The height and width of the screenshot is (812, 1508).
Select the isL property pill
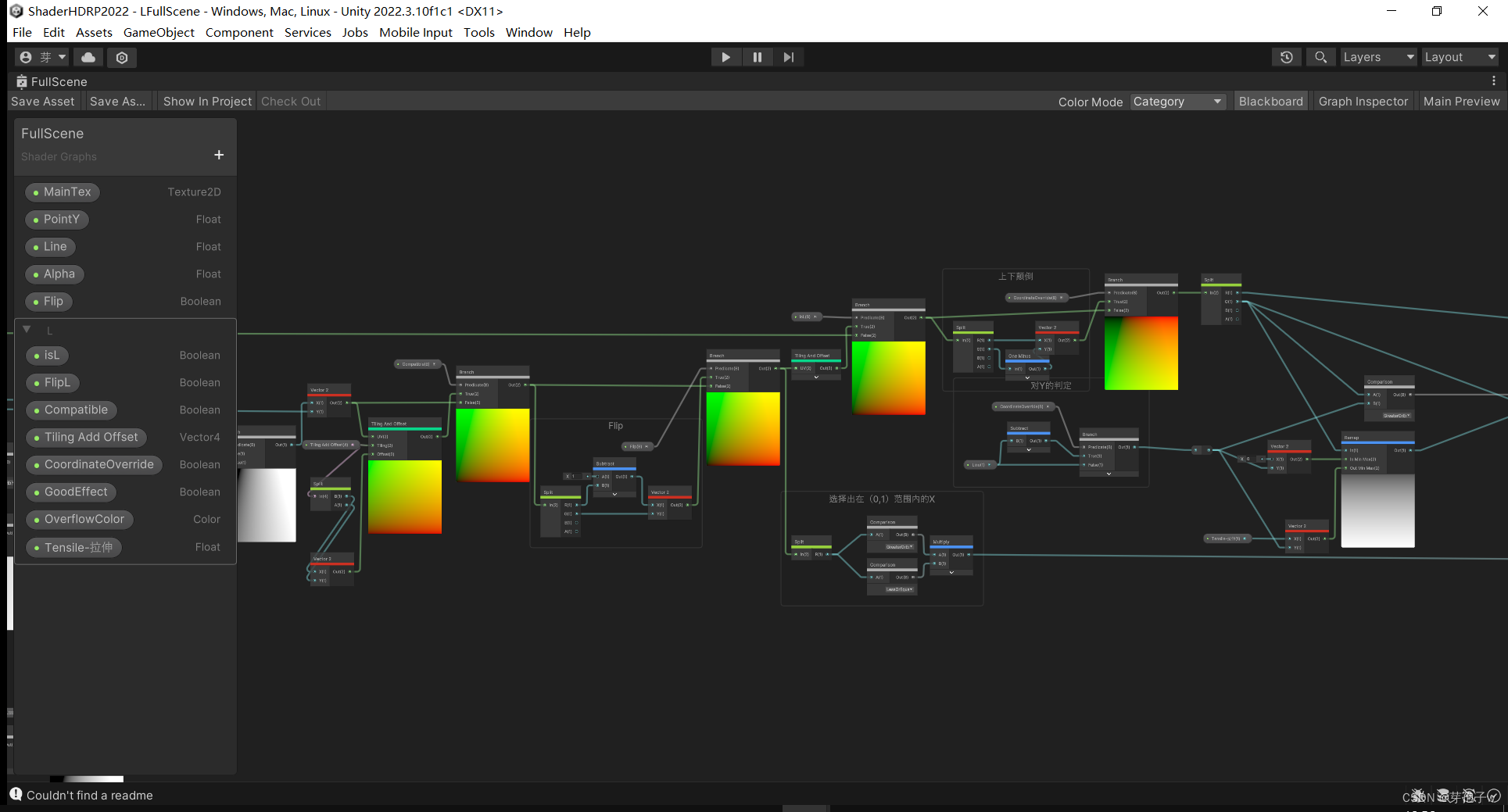(x=48, y=355)
